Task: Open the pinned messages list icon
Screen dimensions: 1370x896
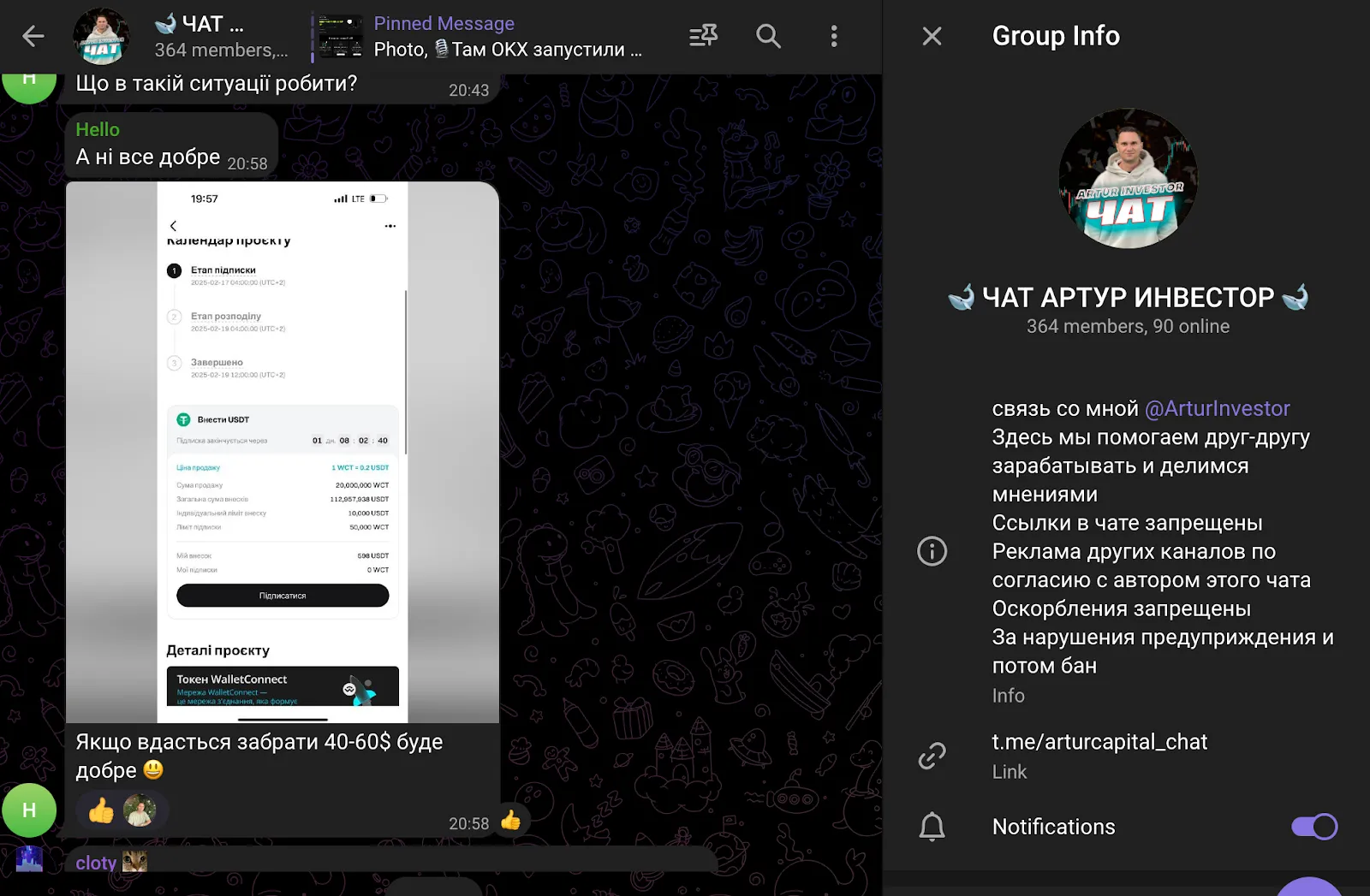Action: click(704, 36)
